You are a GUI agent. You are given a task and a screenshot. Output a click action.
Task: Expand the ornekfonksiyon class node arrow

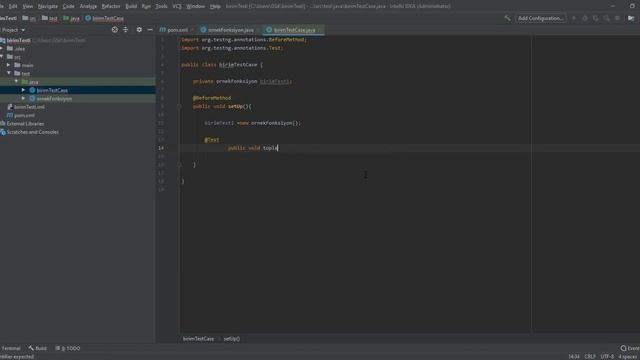pyautogui.click(x=23, y=98)
